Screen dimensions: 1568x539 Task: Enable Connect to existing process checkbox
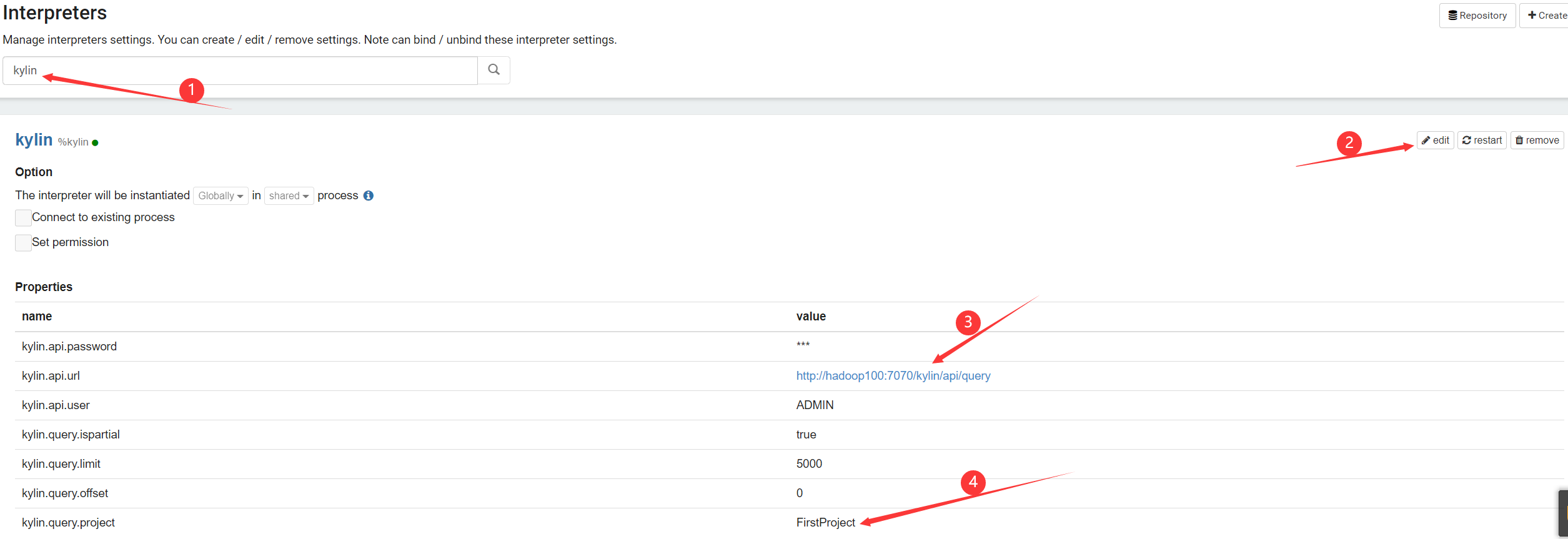point(23,217)
